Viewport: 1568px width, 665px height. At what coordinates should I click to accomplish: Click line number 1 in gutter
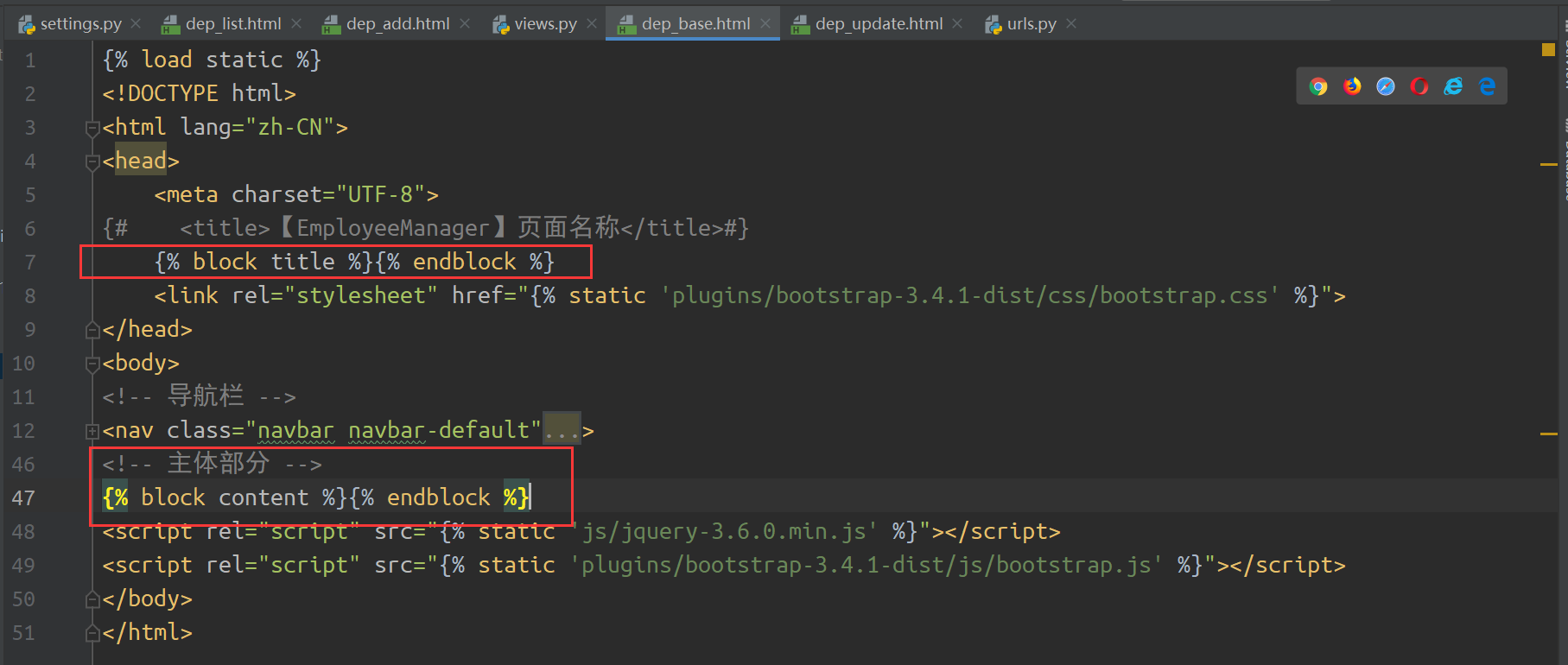click(30, 60)
